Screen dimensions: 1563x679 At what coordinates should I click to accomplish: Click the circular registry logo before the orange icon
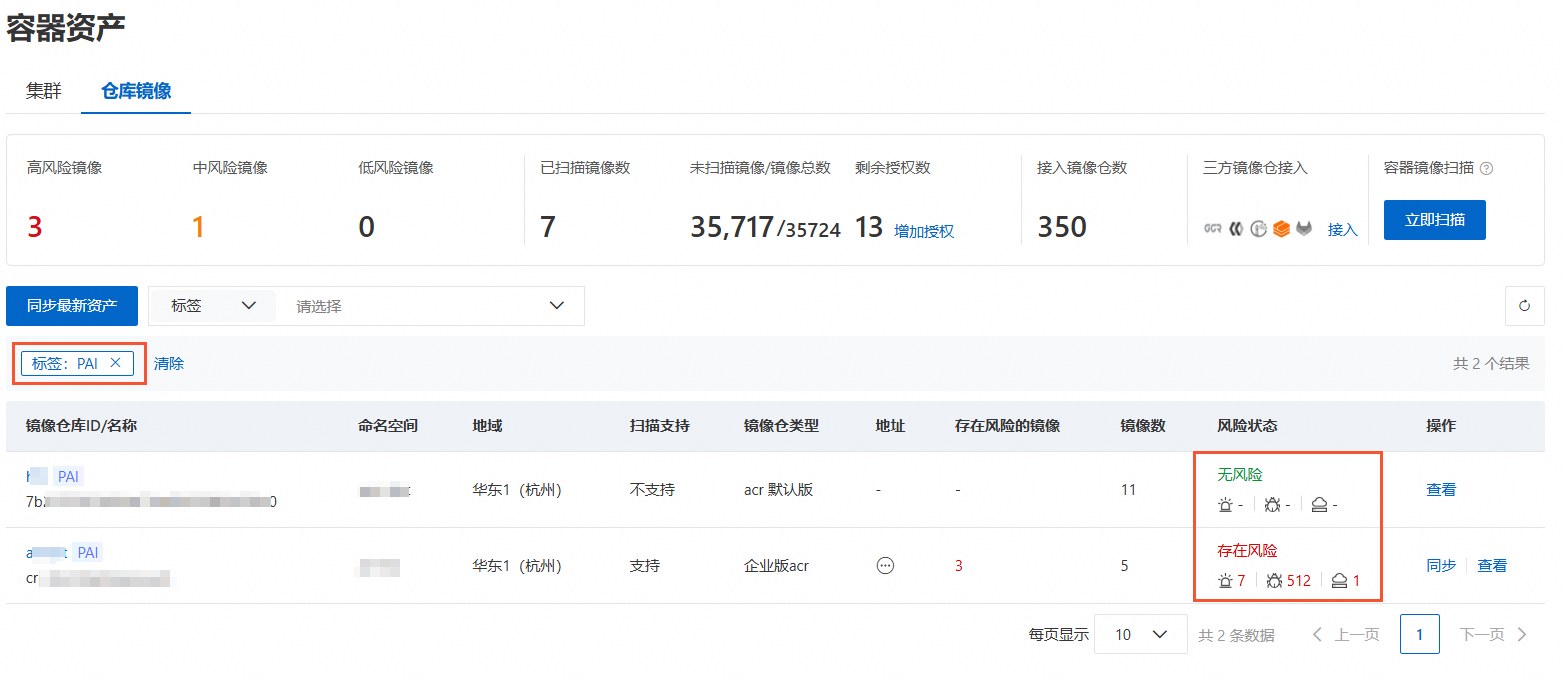point(1259,229)
